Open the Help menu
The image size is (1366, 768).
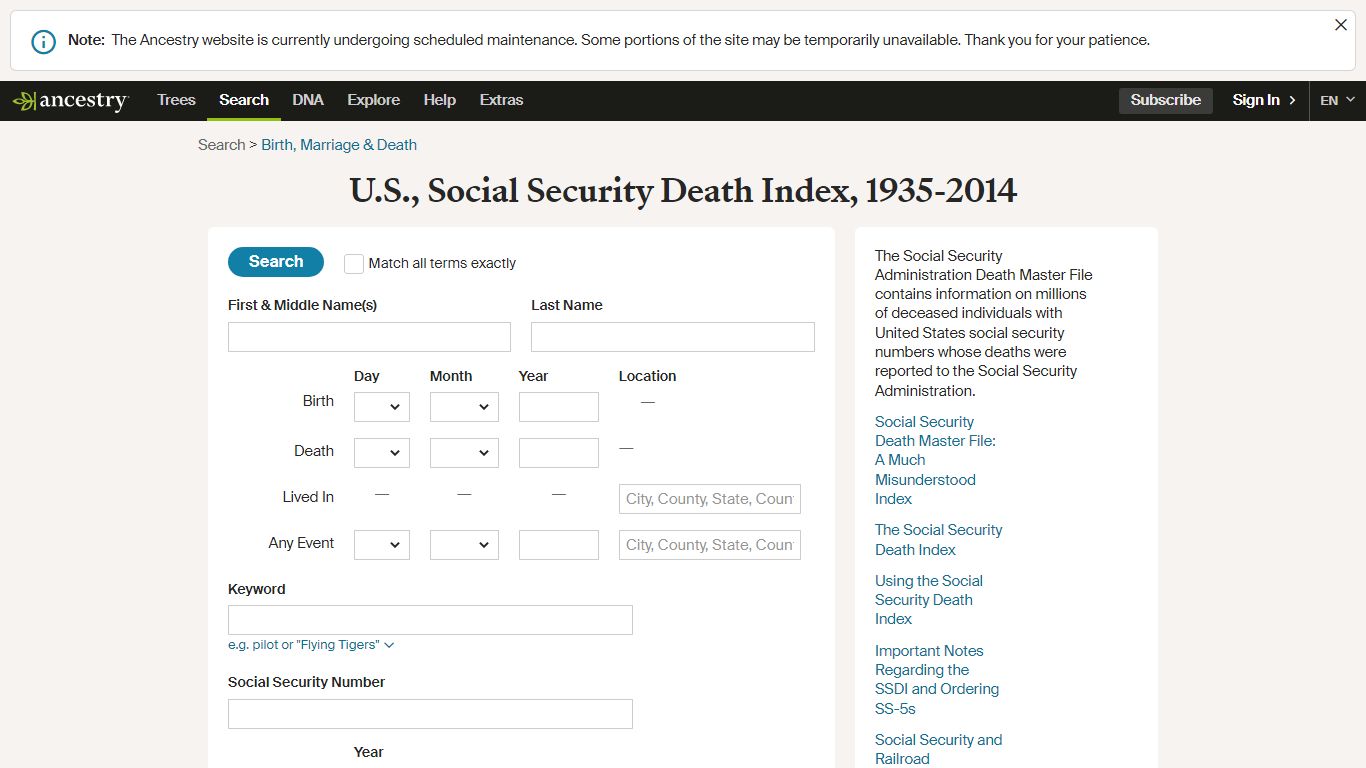[x=439, y=100]
